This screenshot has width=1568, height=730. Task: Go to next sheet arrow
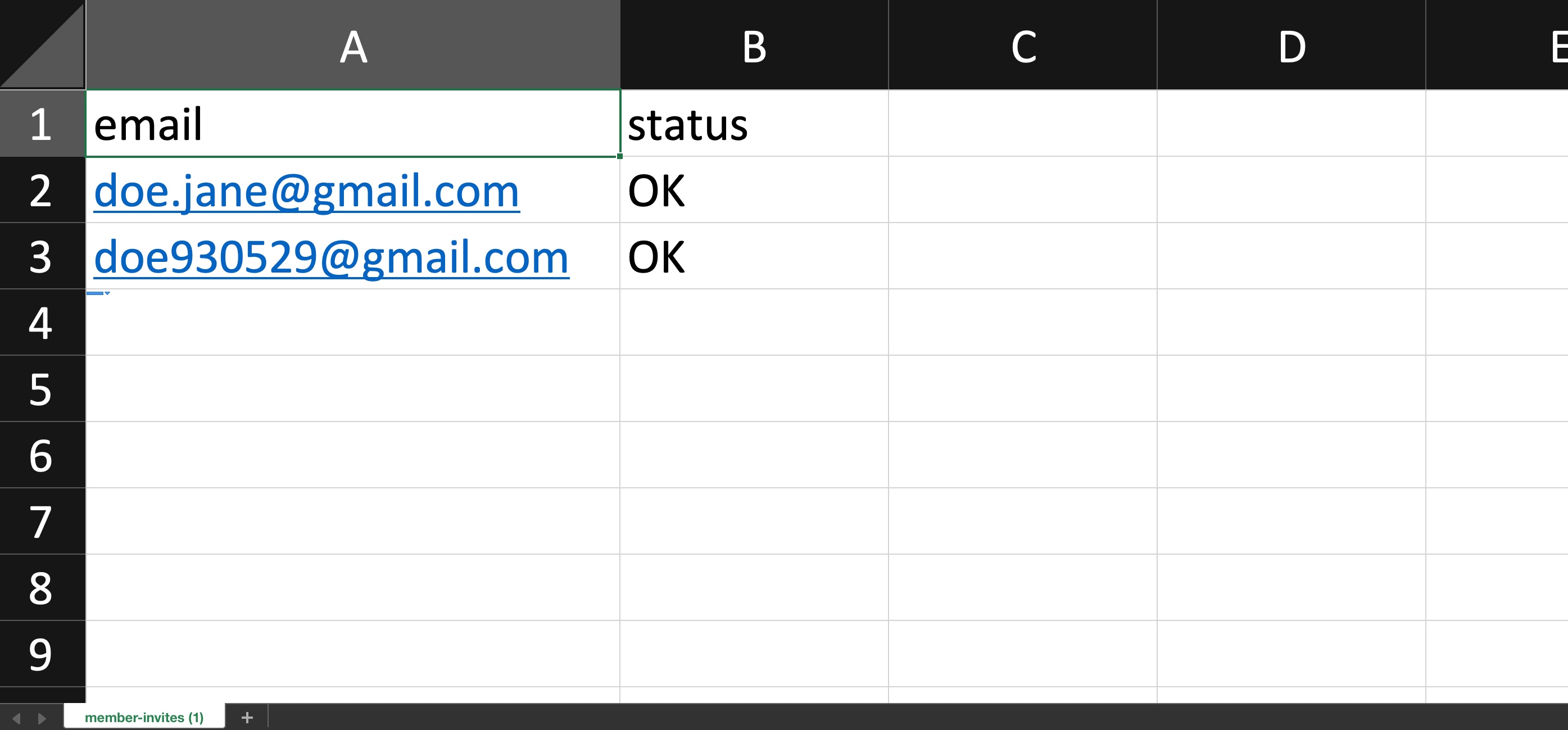click(x=42, y=718)
